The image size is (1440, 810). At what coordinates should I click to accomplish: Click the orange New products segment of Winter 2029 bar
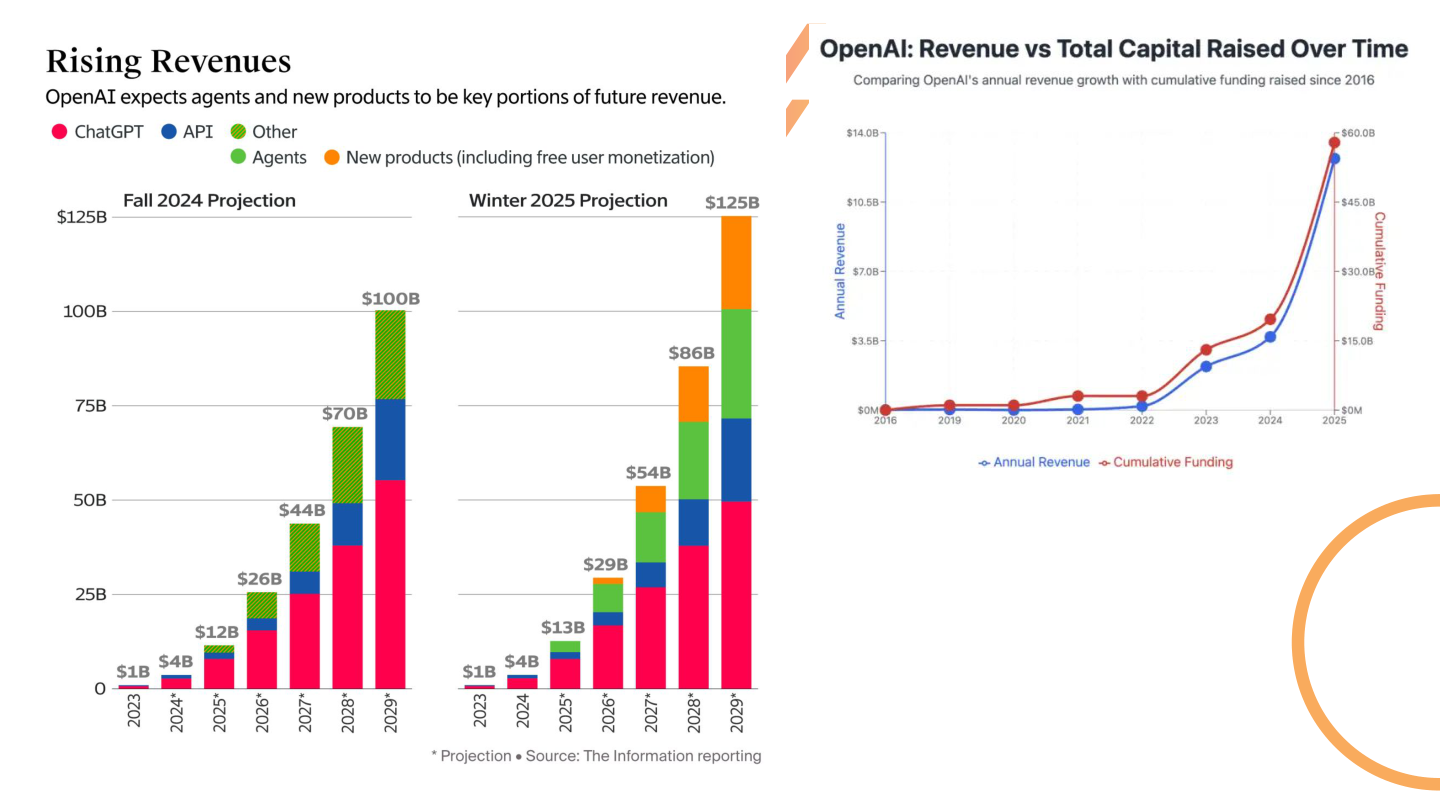(736, 263)
